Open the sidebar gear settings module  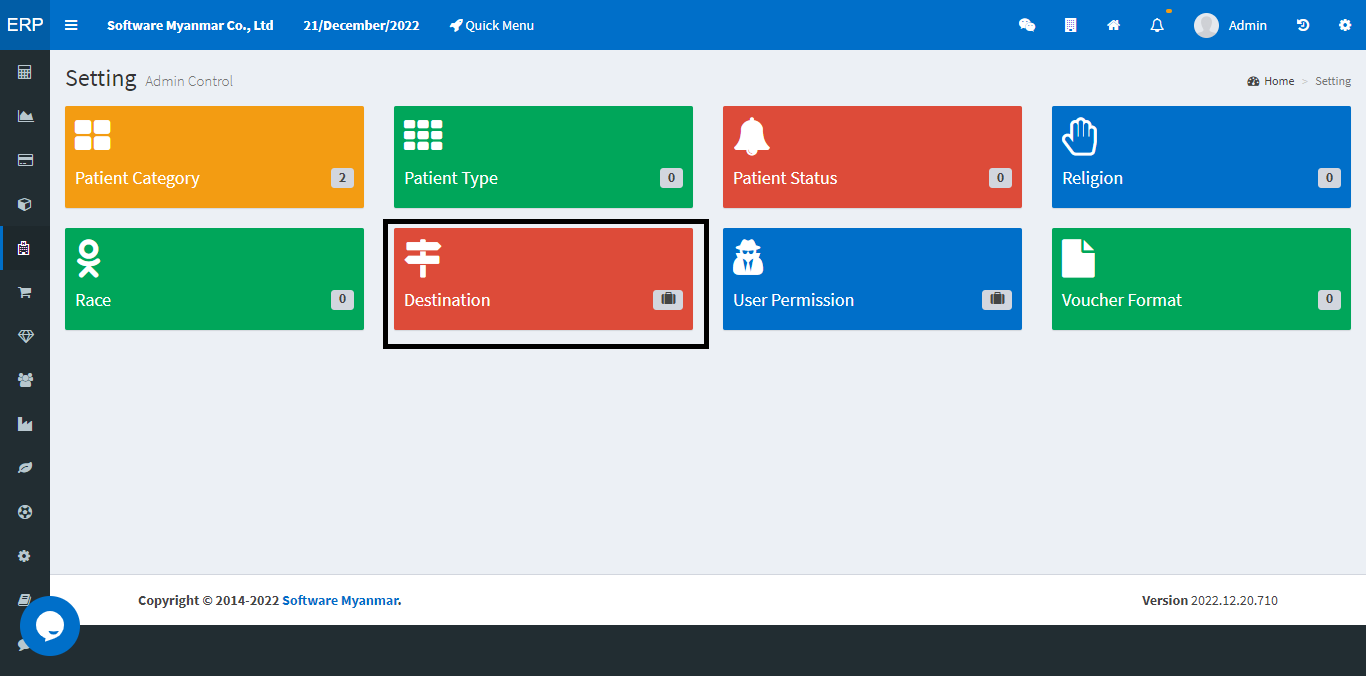pyautogui.click(x=25, y=556)
